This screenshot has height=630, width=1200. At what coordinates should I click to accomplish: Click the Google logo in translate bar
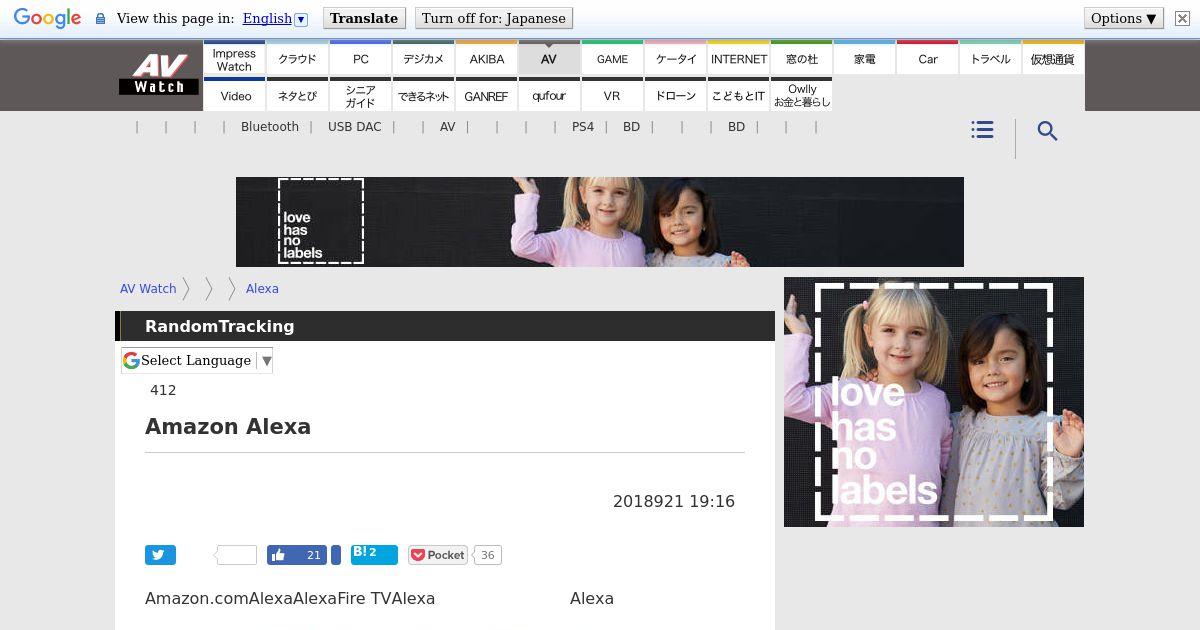47,18
